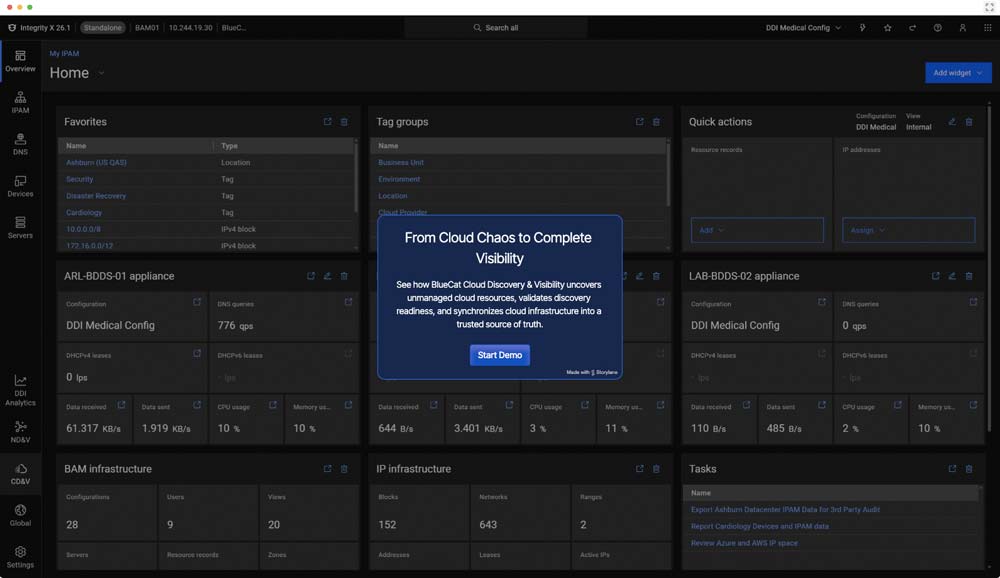
Task: Open Export Ashburn Datacenter IPAM Data task
Action: pos(785,510)
